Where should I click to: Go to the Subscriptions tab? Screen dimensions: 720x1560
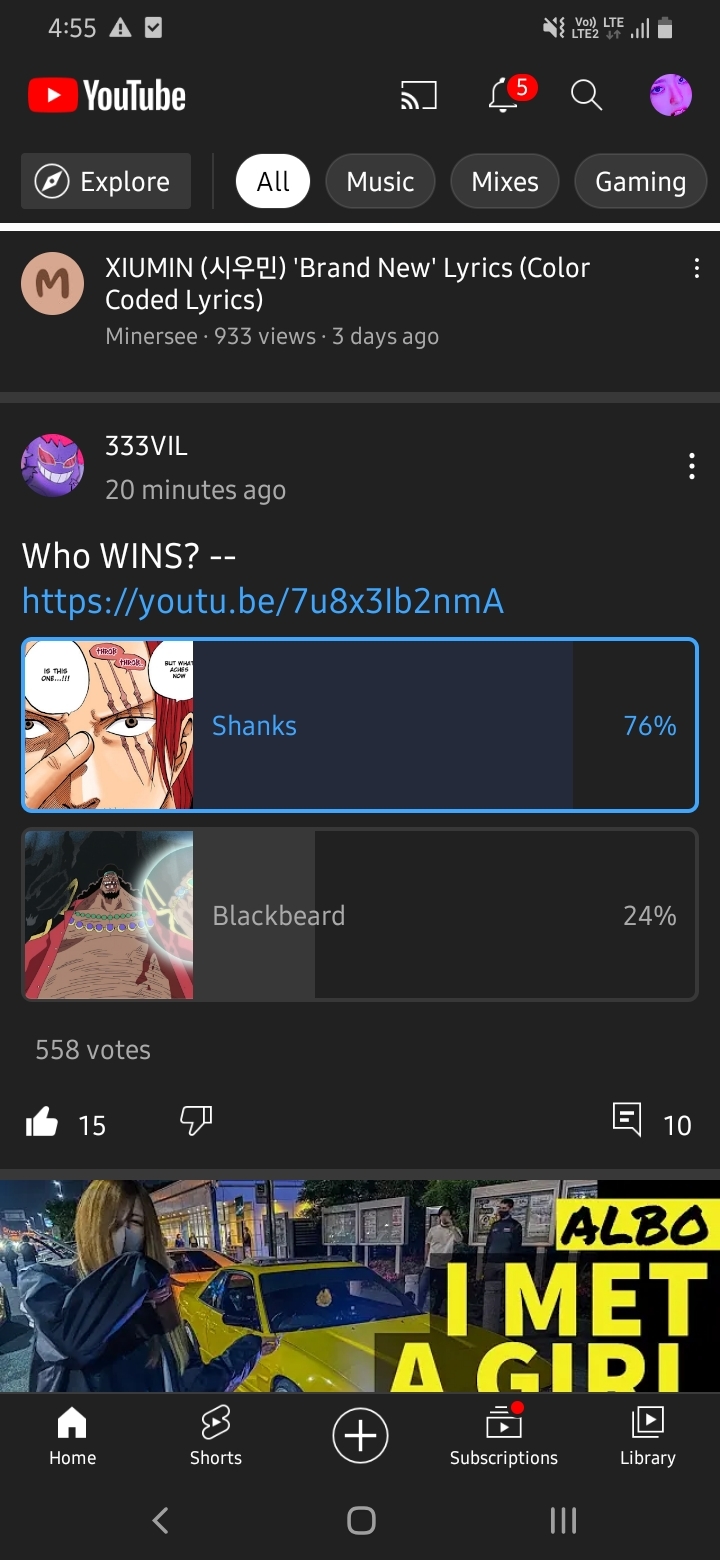point(504,1436)
